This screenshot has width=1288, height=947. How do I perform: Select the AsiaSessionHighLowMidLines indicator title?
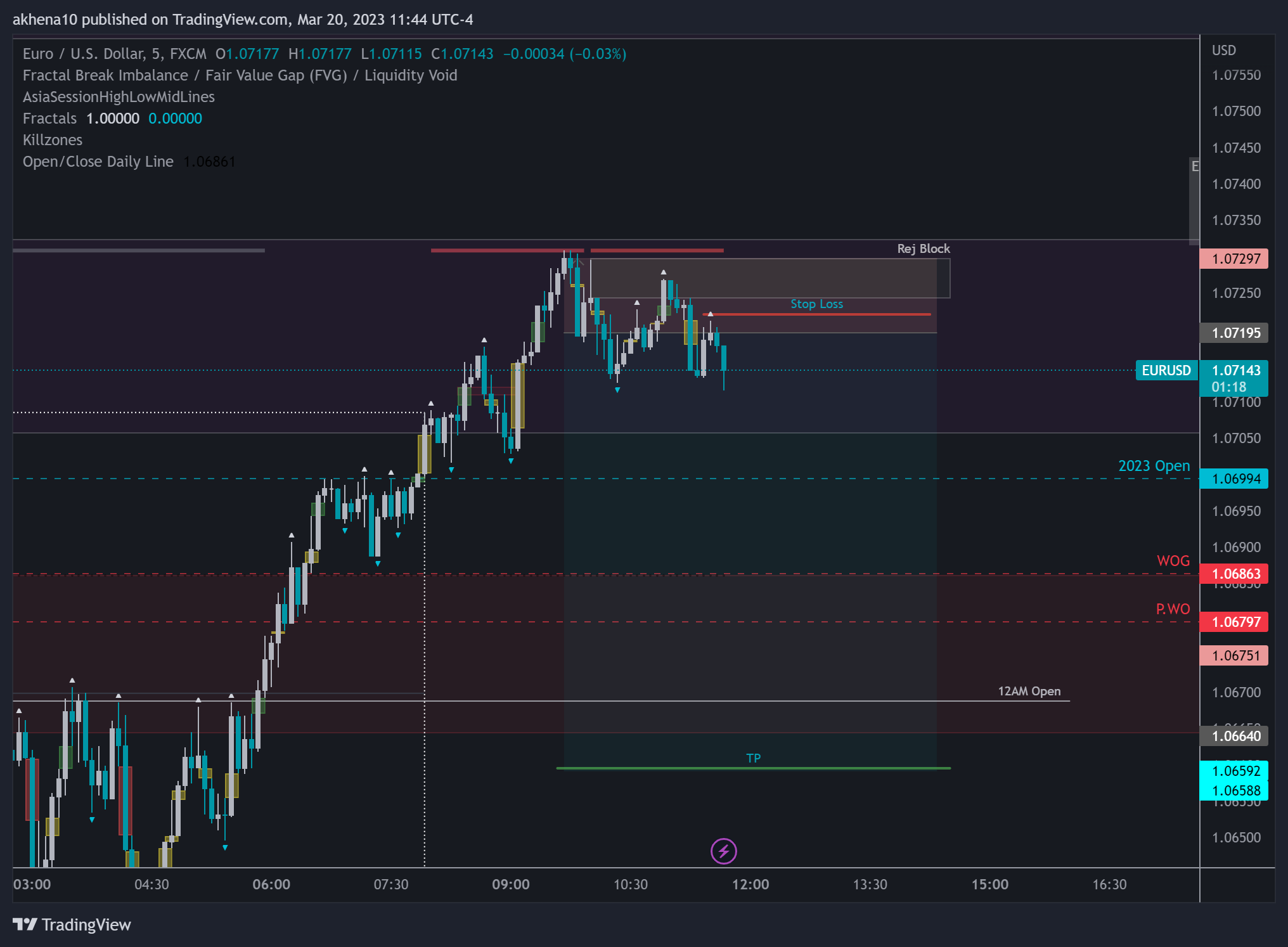pos(119,97)
